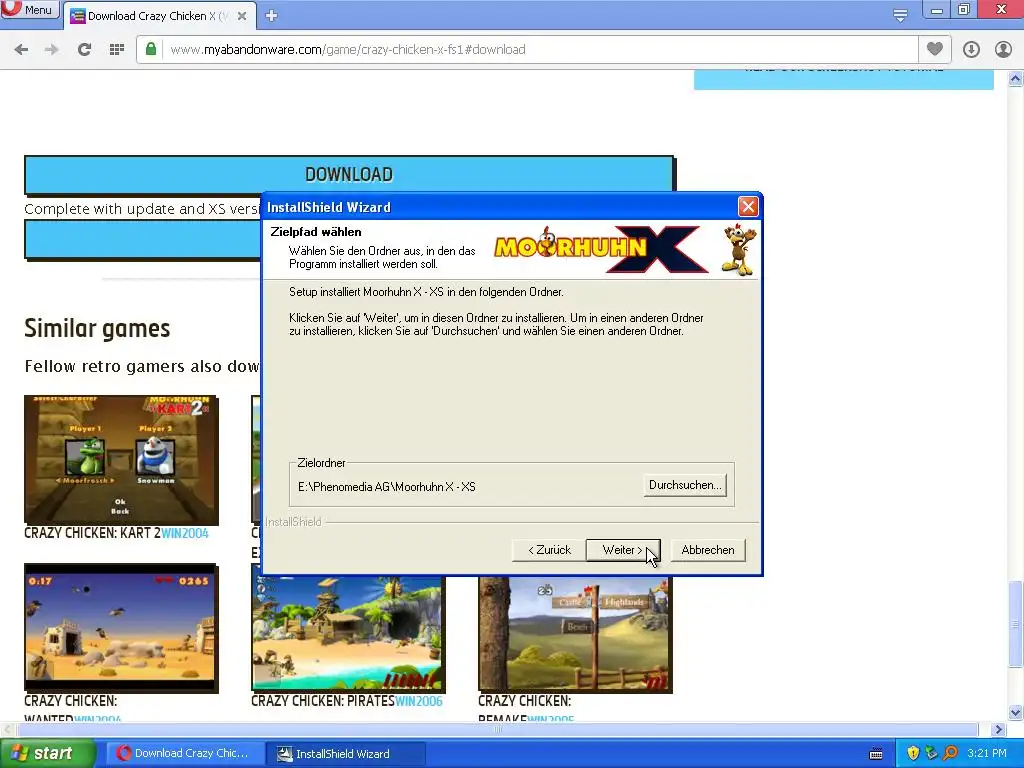
Task: Open the Crazy Chicken: Kart 2 thumbnail
Action: [x=121, y=460]
